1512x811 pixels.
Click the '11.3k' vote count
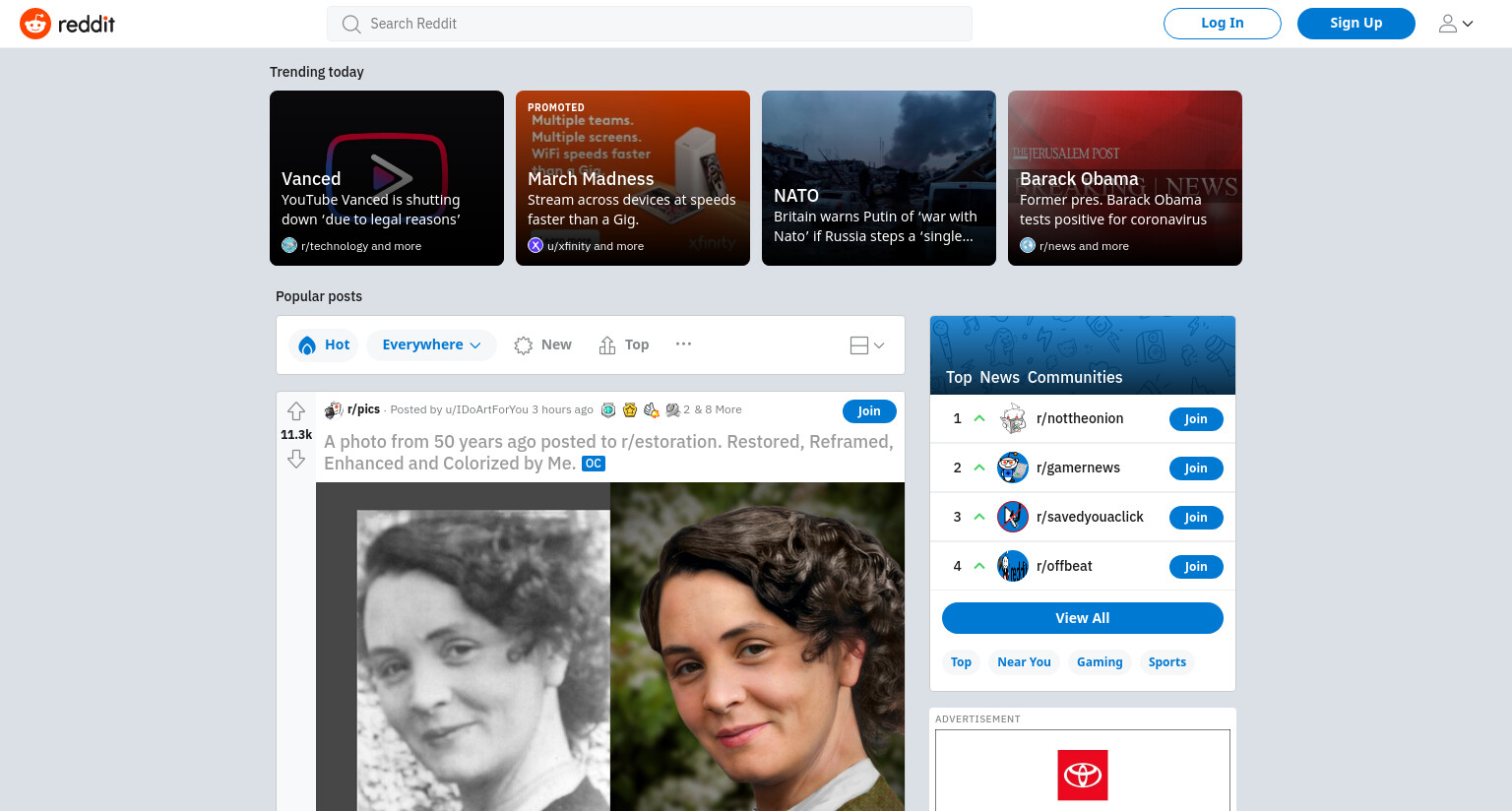point(296,435)
